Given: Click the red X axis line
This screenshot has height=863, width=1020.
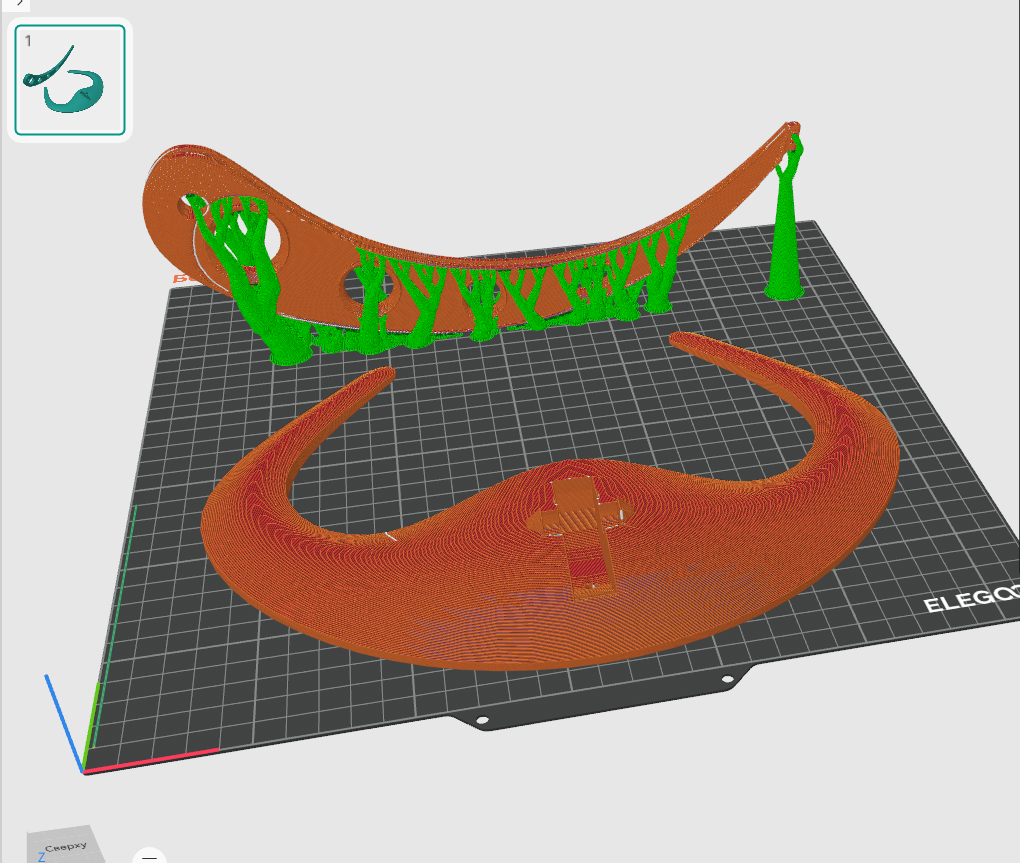Looking at the screenshot, I should tap(151, 761).
